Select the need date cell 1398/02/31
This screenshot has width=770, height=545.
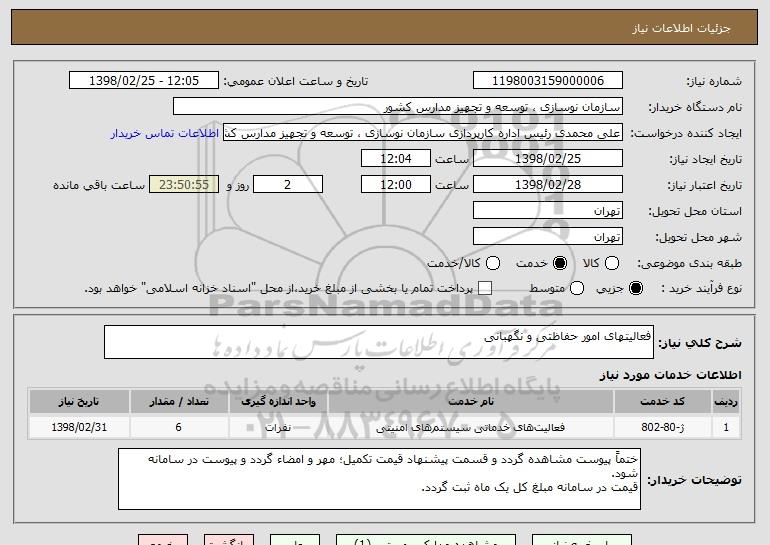pyautogui.click(x=79, y=427)
